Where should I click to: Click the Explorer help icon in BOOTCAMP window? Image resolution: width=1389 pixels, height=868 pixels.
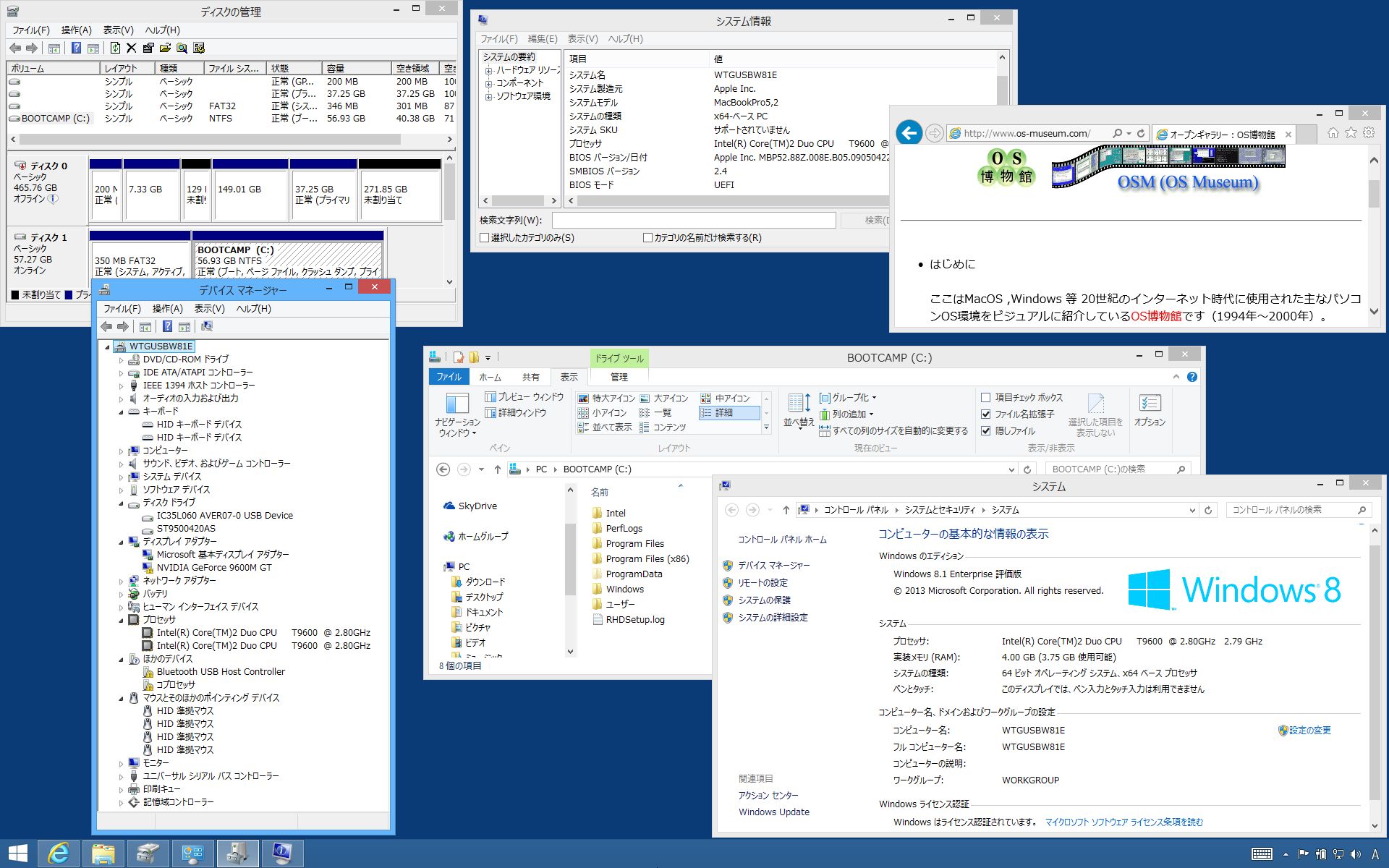tap(1192, 377)
